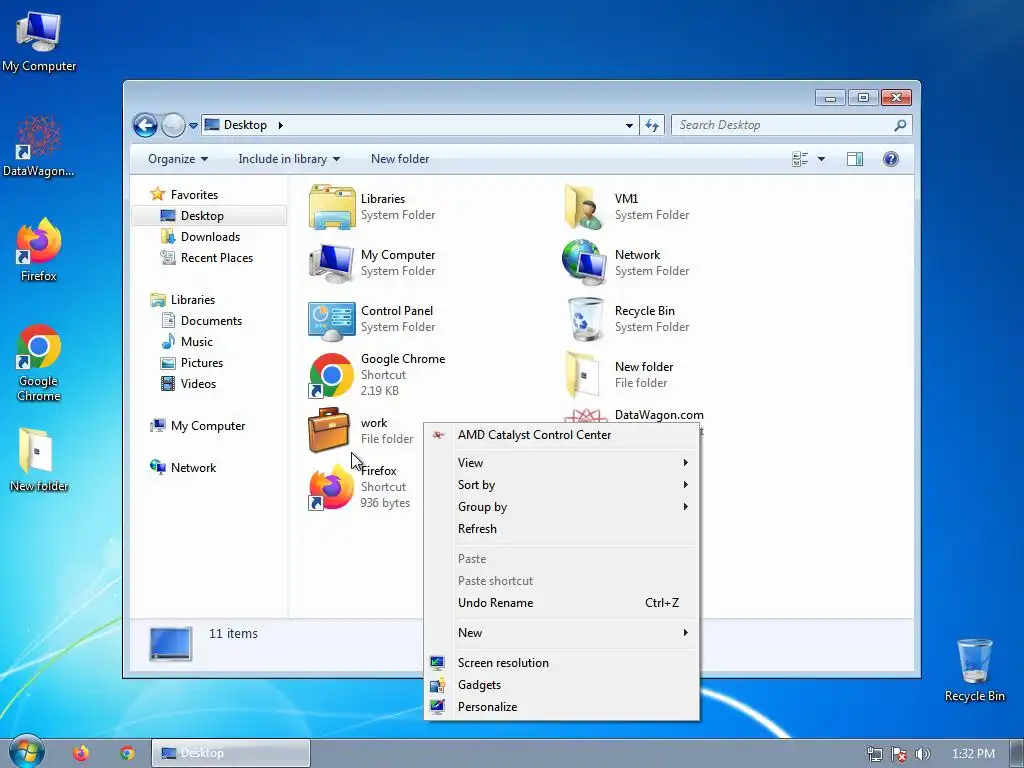
Task: Click the search magnifier icon
Action: [900, 125]
